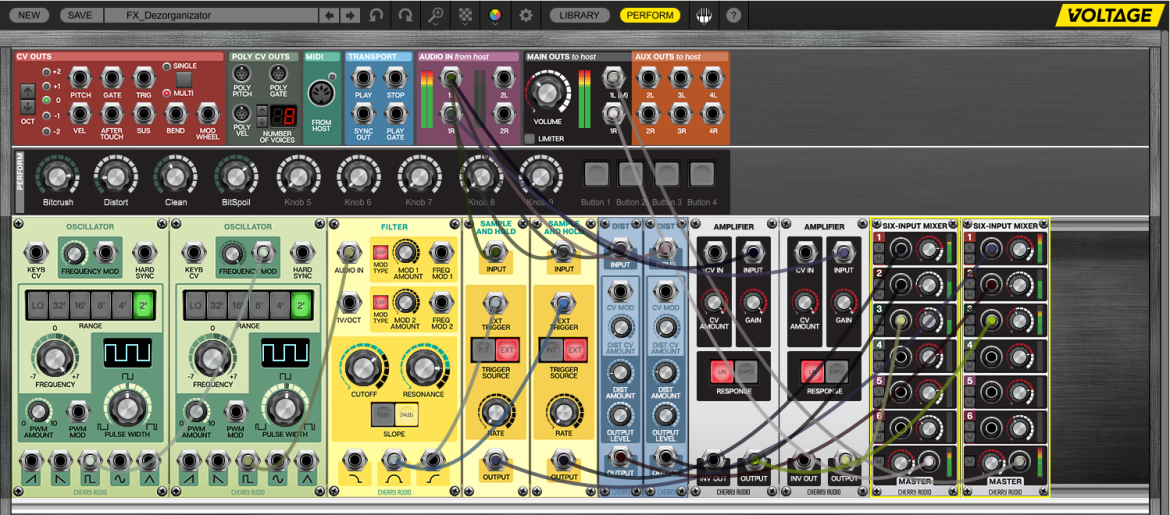Click perform Button 4
The height and width of the screenshot is (515, 1170).
pos(702,174)
